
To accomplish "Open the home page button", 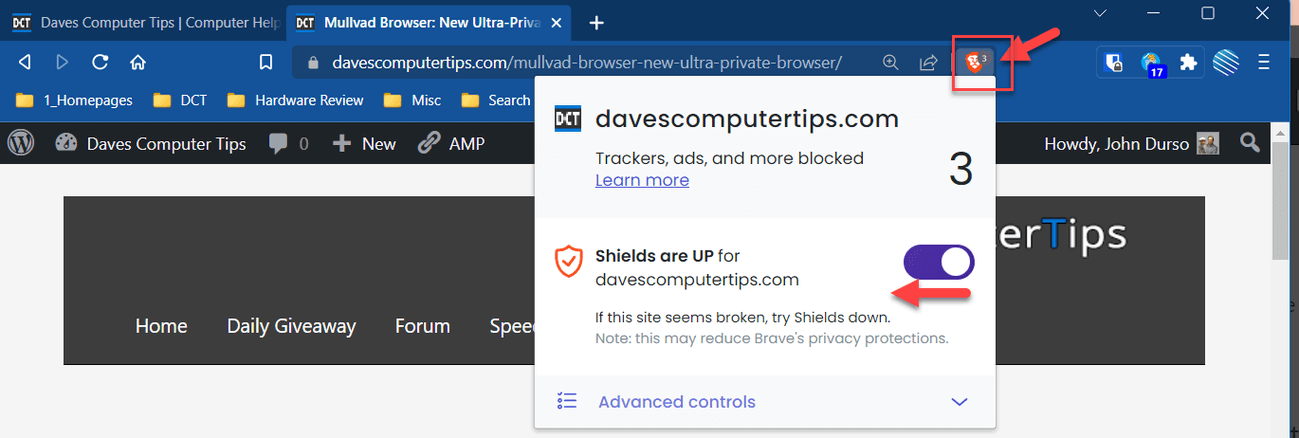I will point(138,62).
